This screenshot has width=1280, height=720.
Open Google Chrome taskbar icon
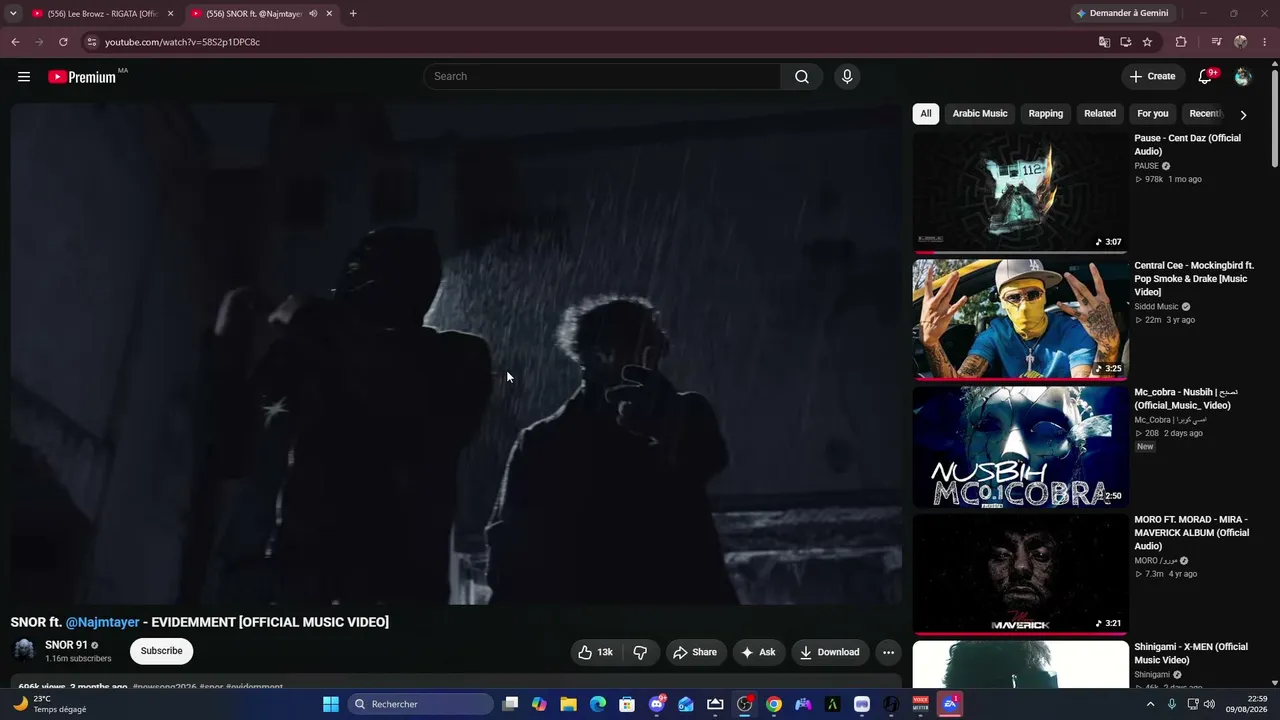click(x=774, y=704)
